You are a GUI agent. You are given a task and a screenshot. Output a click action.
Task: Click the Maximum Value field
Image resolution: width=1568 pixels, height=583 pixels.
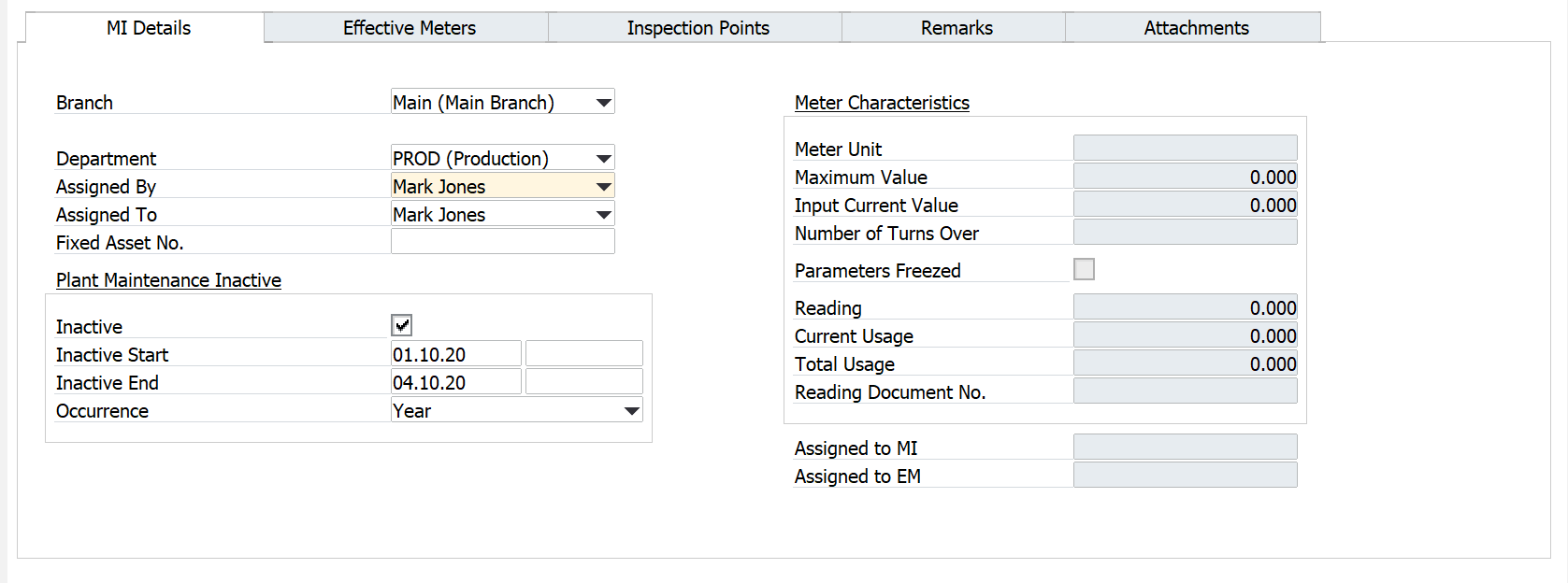[x=1185, y=177]
